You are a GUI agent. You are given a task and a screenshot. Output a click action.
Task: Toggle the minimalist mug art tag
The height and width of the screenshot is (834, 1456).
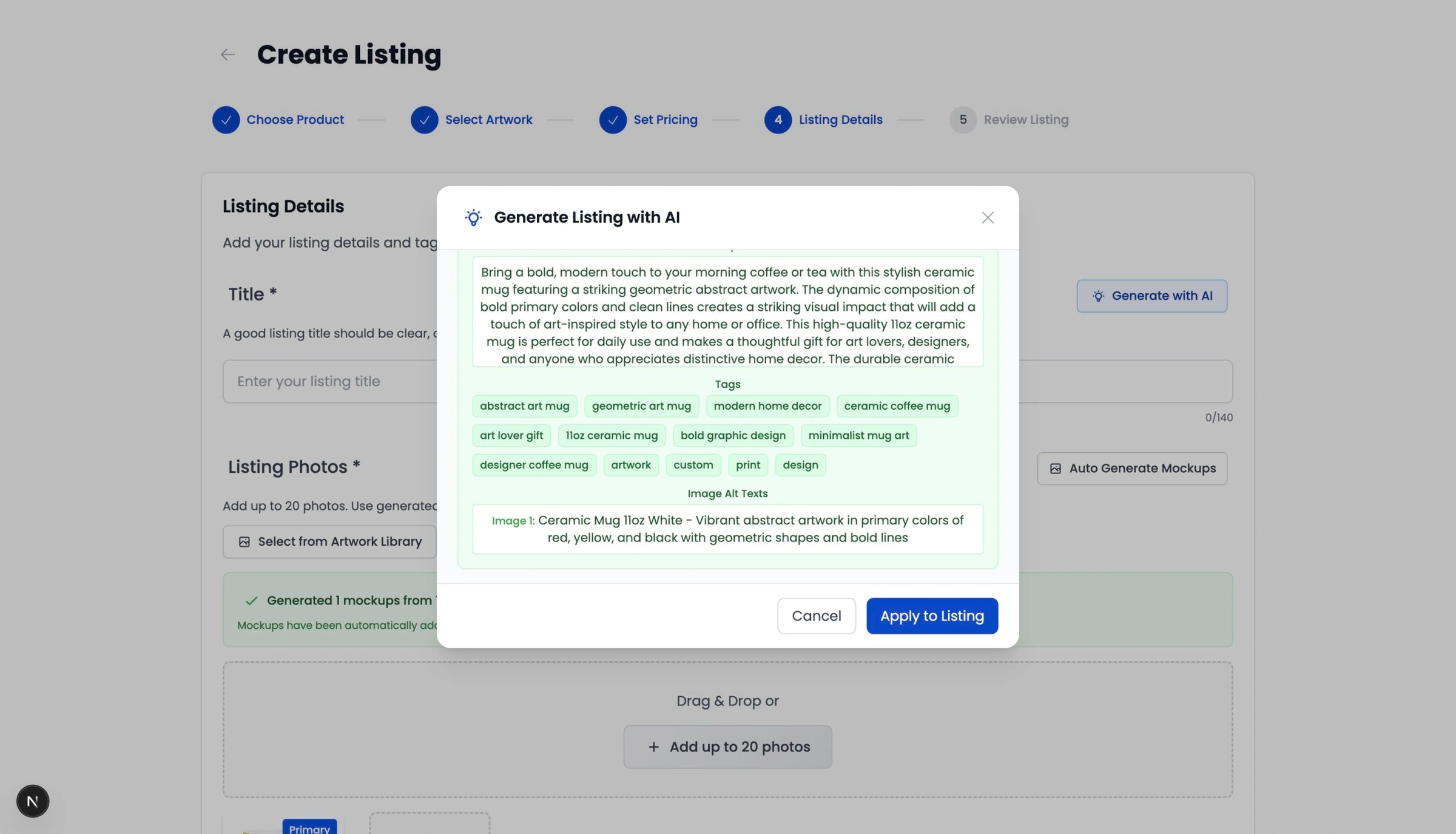(858, 435)
